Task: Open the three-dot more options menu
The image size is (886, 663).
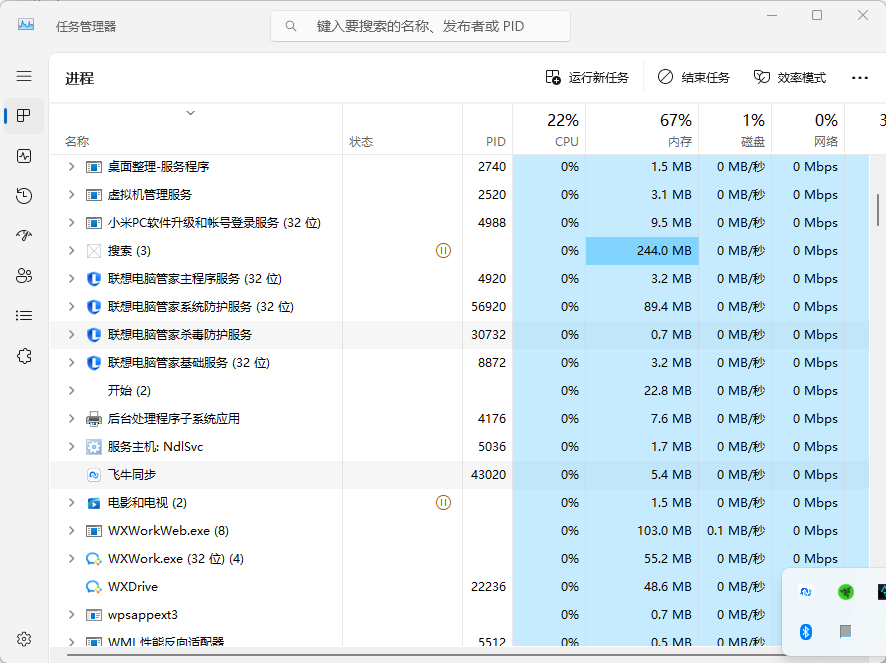Action: coord(859,78)
